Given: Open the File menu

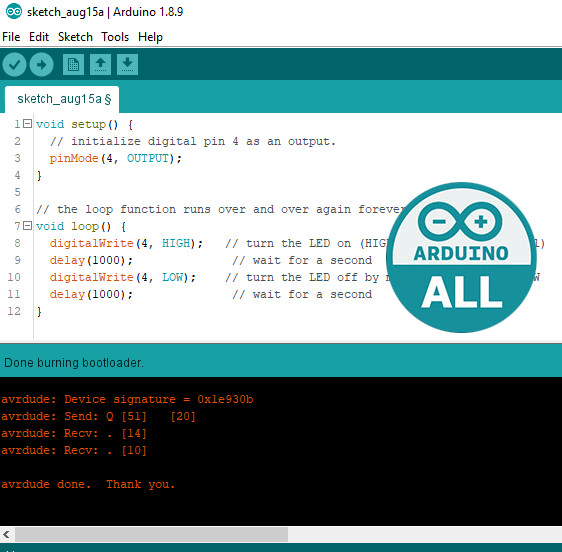Looking at the screenshot, I should tap(11, 37).
